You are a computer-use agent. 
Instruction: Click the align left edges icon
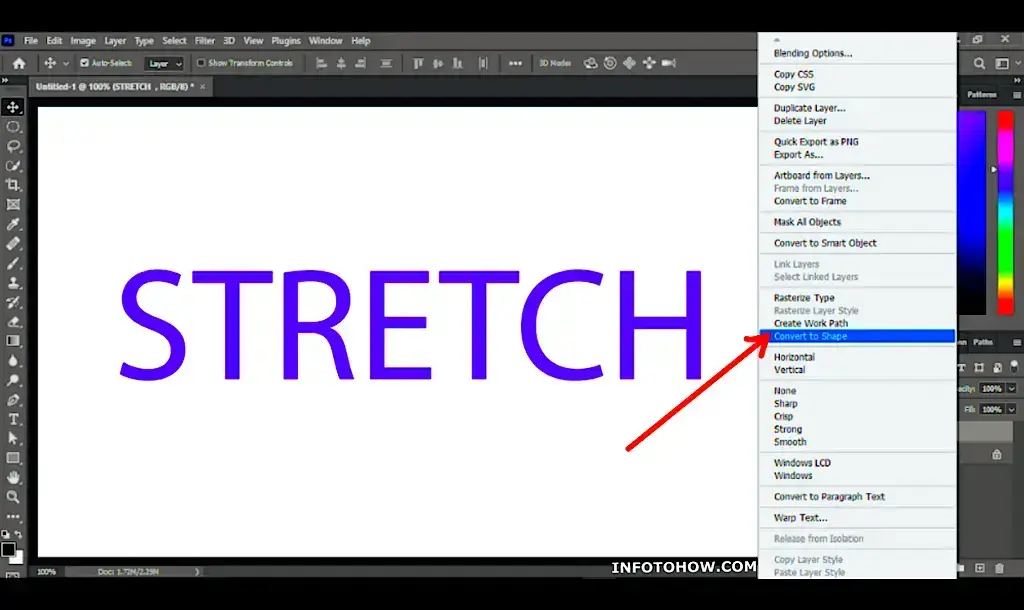pyautogui.click(x=321, y=63)
